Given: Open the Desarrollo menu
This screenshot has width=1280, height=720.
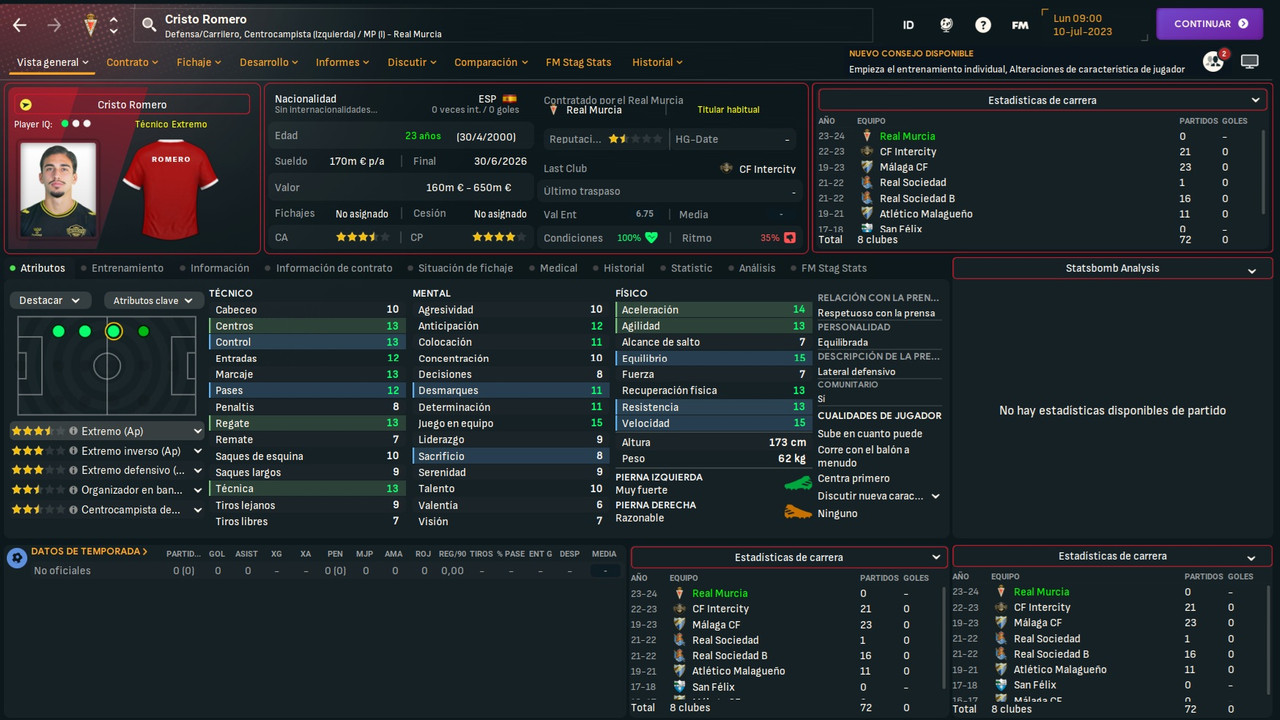Looking at the screenshot, I should (x=270, y=62).
